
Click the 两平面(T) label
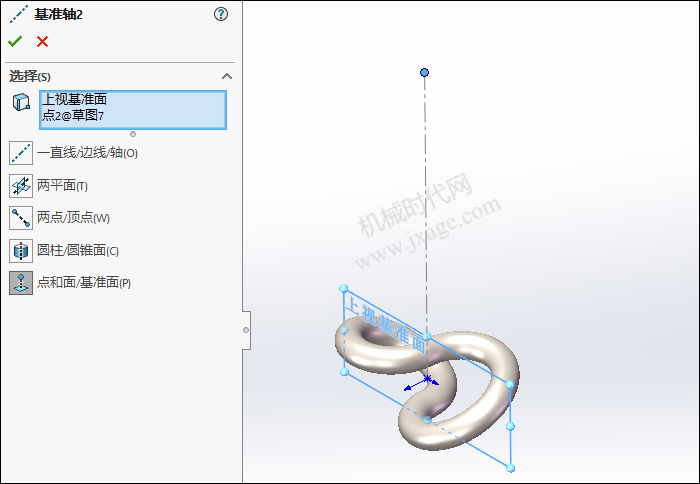(x=62, y=185)
